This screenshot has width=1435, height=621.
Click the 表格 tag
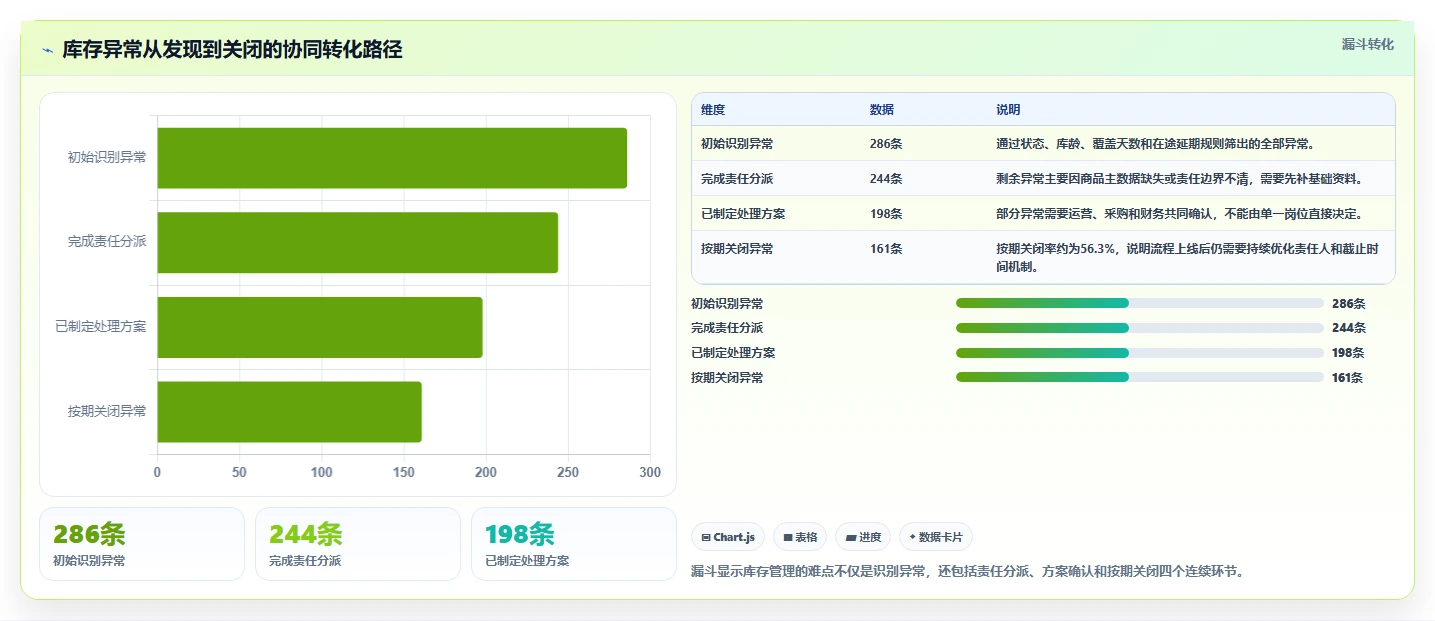(800, 537)
